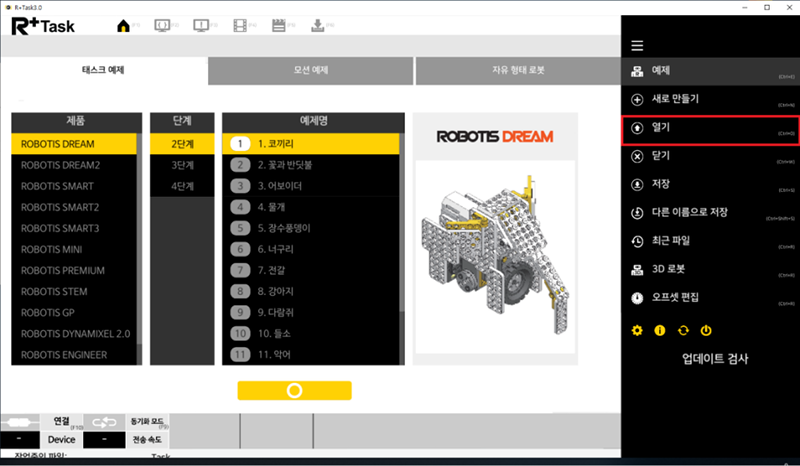Open the hamburger menu icon
This screenshot has height=466, width=800.
point(637,46)
